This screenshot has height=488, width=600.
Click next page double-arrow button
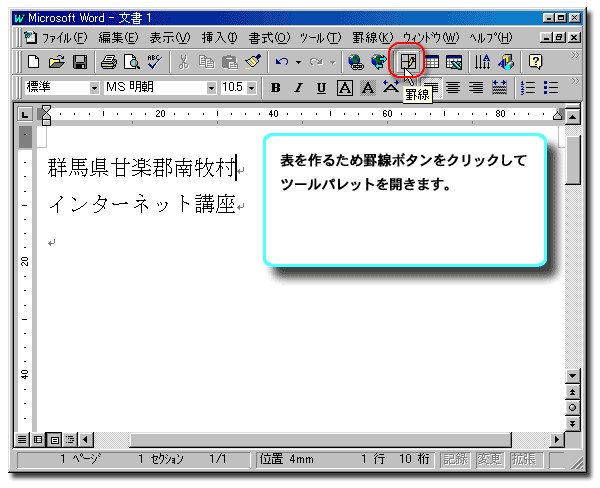coord(572,423)
